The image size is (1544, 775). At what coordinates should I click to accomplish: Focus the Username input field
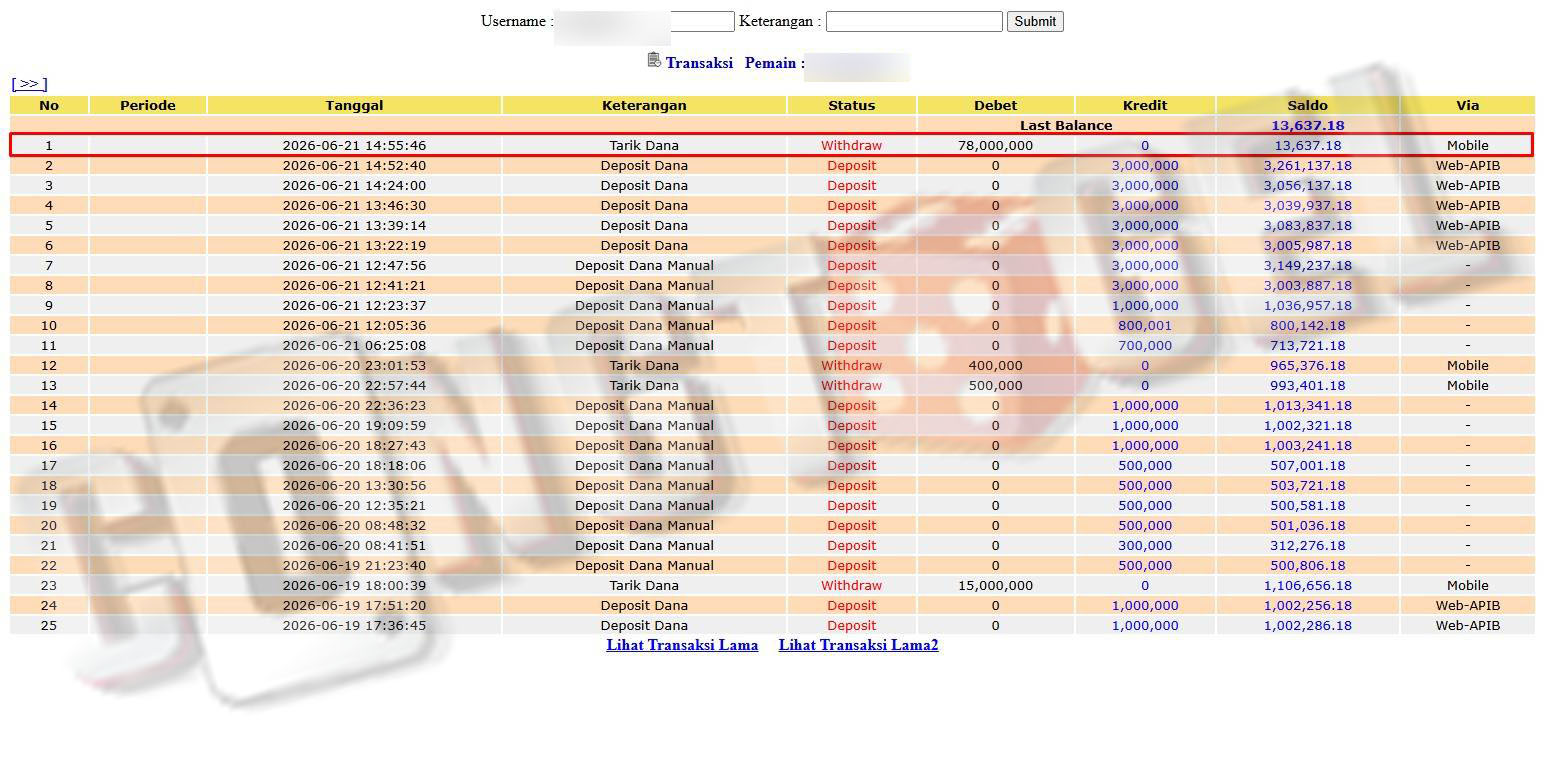pos(645,21)
